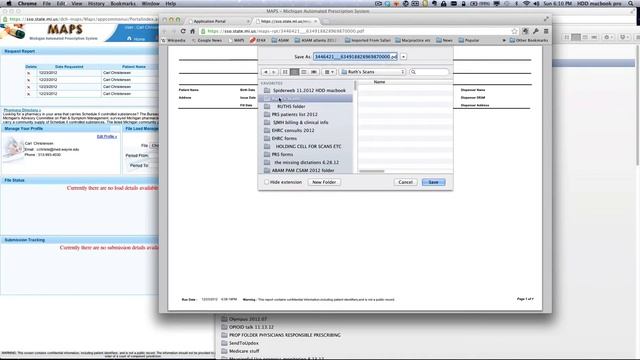Viewport: 640px width, 360px height.
Task: Collapse the save dialog using the arrow beside filename
Action: [403, 57]
